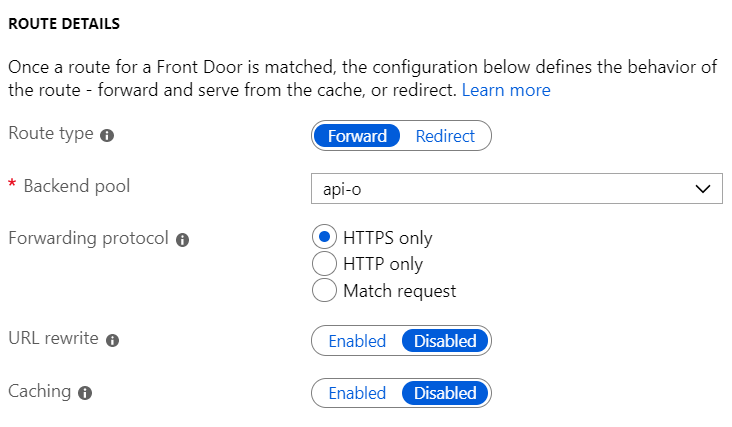Set Route type to Forward
The width and height of the screenshot is (732, 427).
(357, 136)
